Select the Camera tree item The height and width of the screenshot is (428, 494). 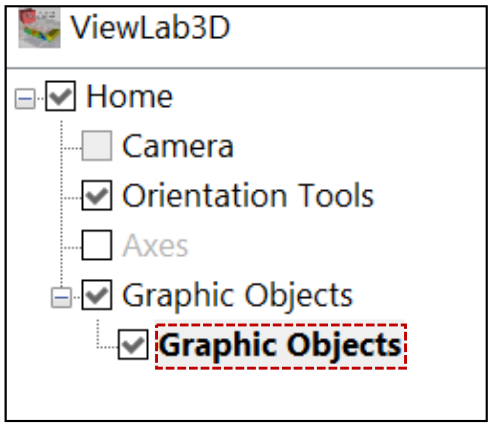point(178,146)
